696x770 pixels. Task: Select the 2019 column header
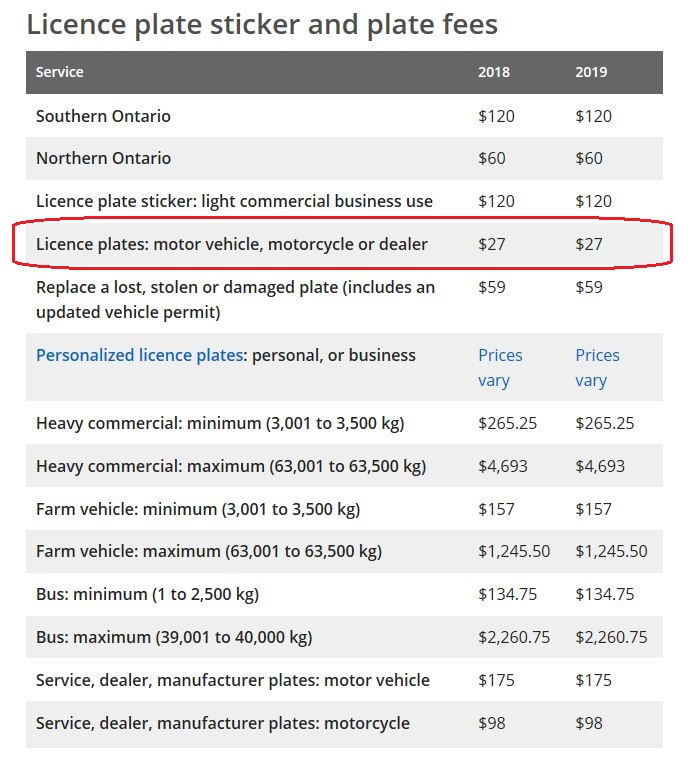click(591, 72)
